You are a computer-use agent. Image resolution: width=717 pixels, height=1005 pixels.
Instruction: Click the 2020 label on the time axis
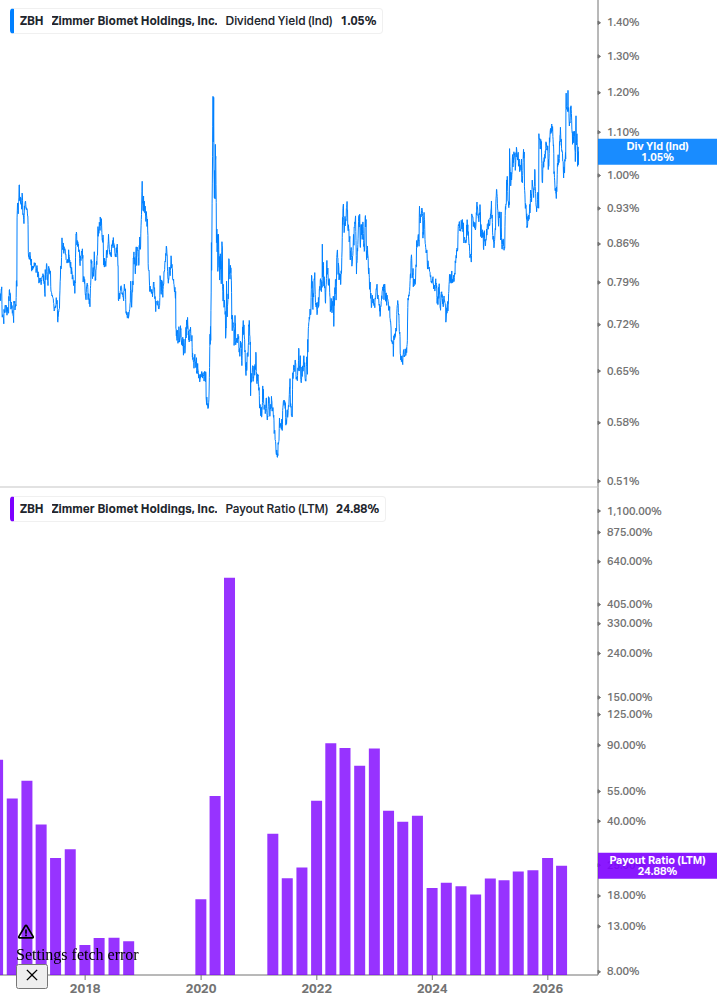coord(201,988)
